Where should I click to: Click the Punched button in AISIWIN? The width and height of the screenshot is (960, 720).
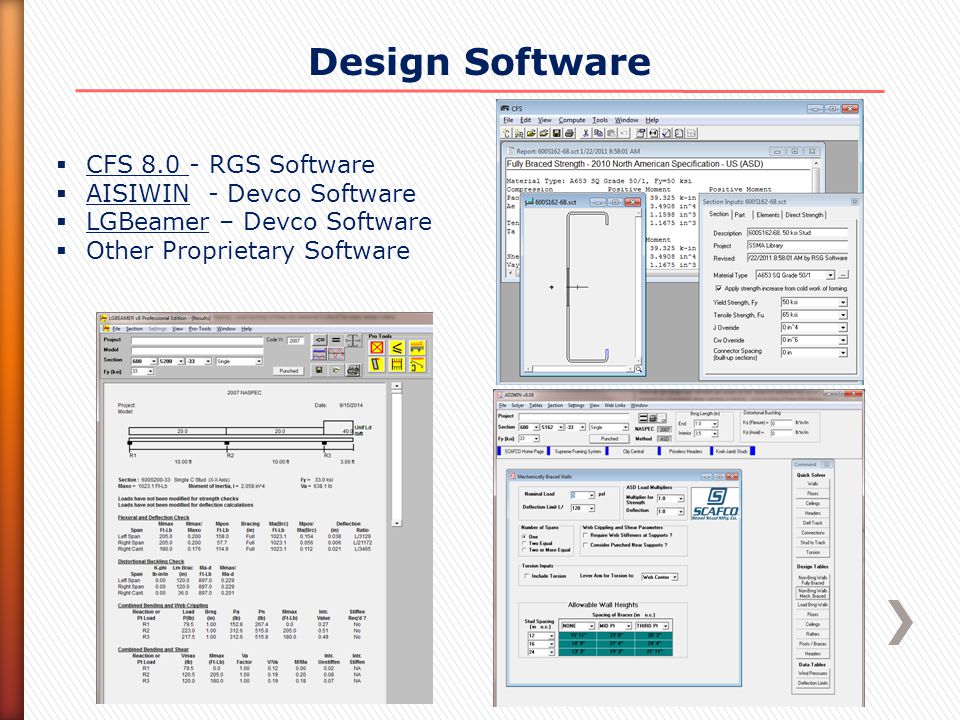(x=609, y=439)
